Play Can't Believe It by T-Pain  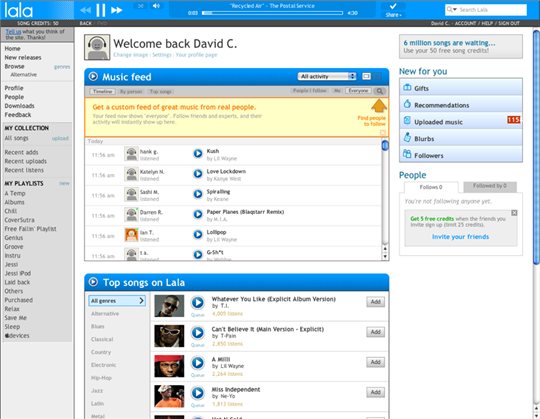point(198,333)
